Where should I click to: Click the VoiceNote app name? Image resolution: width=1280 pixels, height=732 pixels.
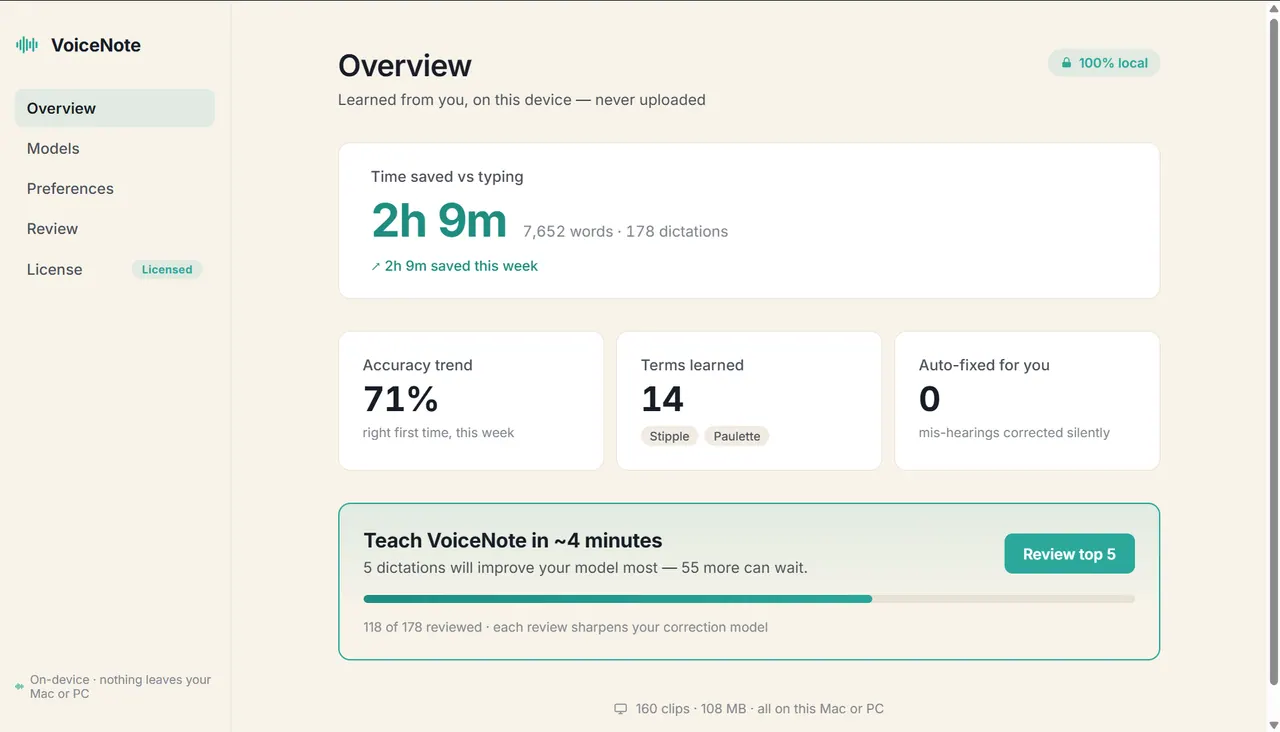(x=96, y=45)
